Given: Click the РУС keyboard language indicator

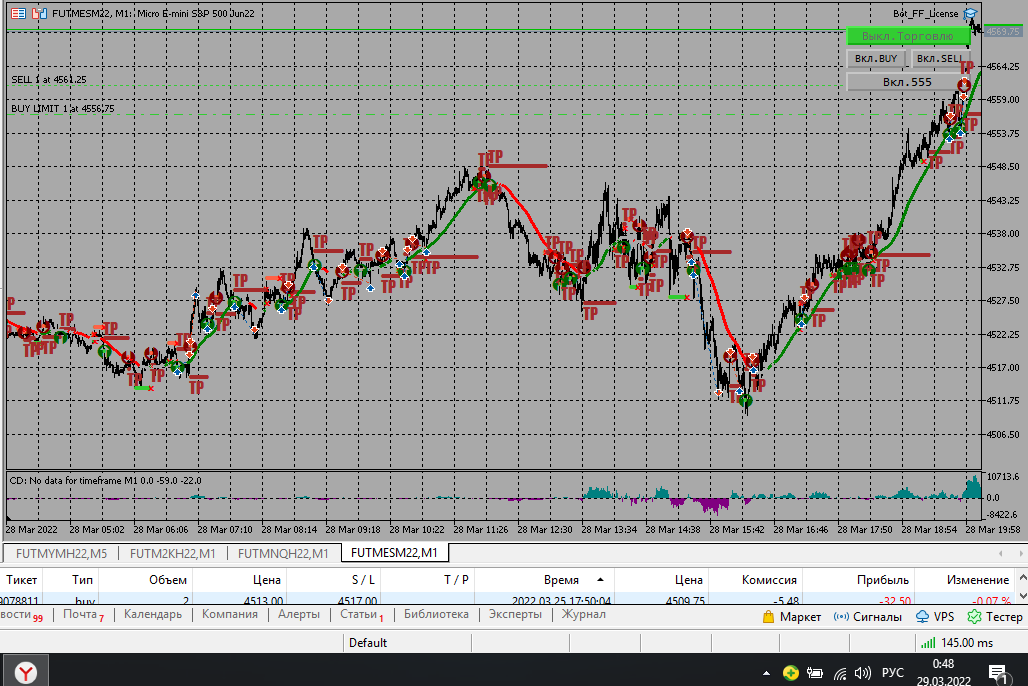Looking at the screenshot, I should [x=892, y=673].
